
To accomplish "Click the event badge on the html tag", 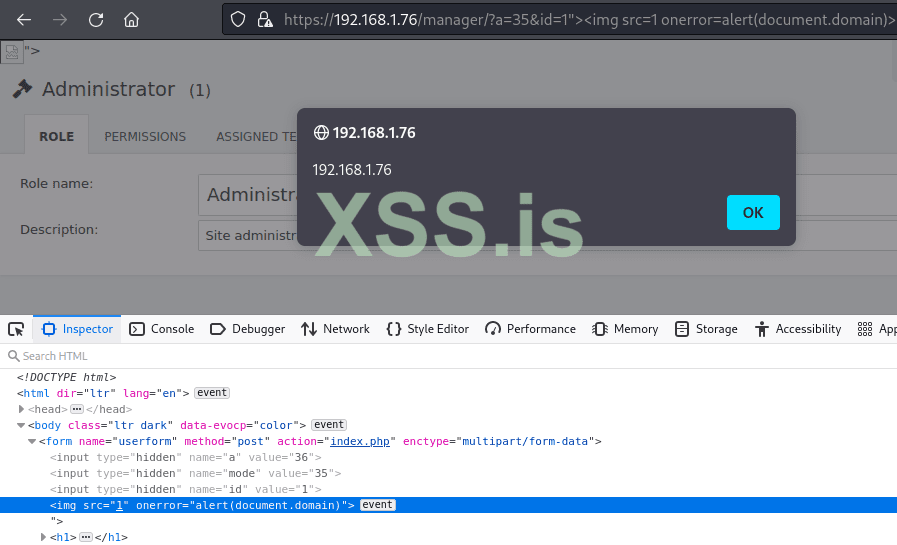I will [212, 393].
